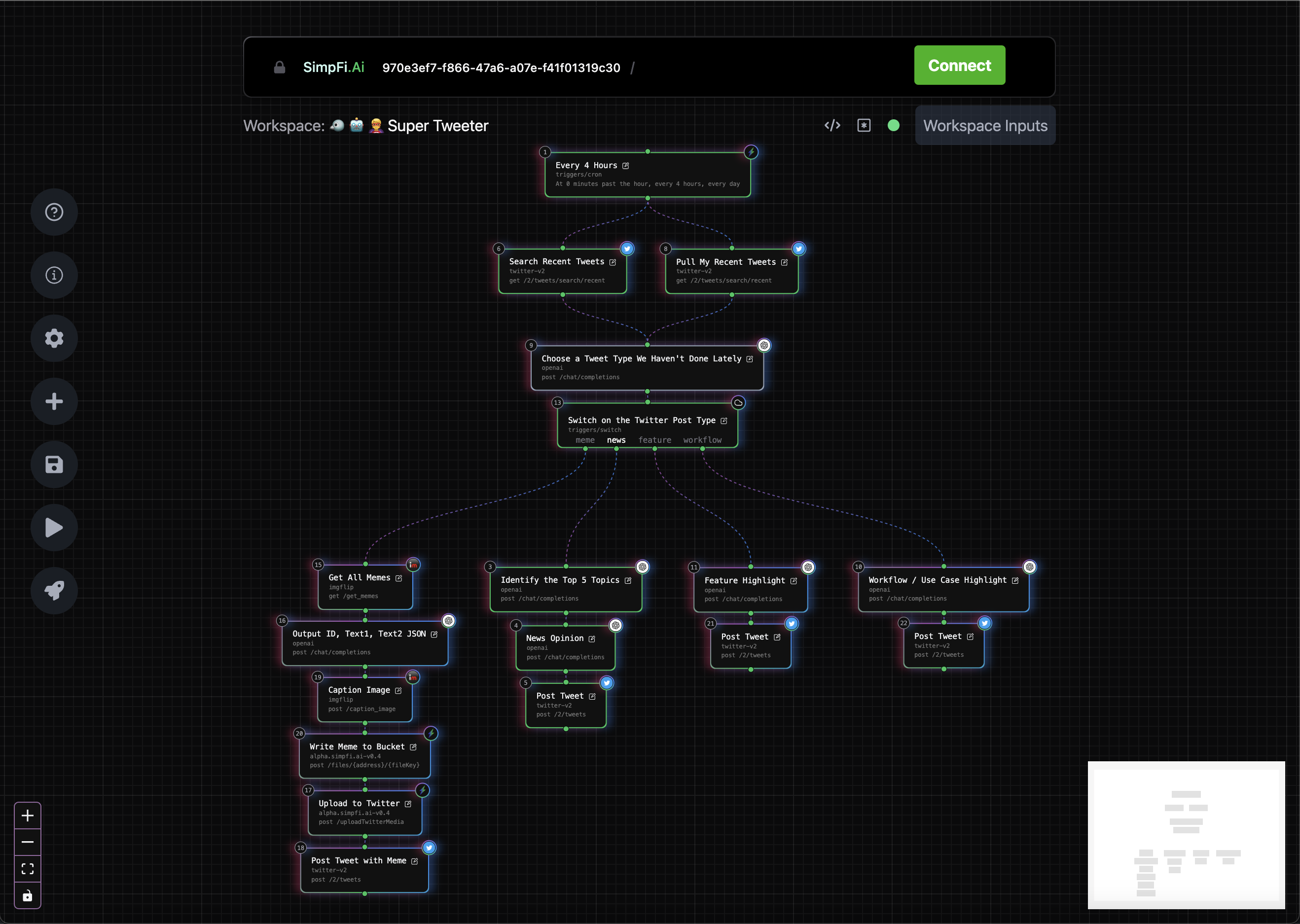
Task: Select the news switch branch
Action: [616, 440]
